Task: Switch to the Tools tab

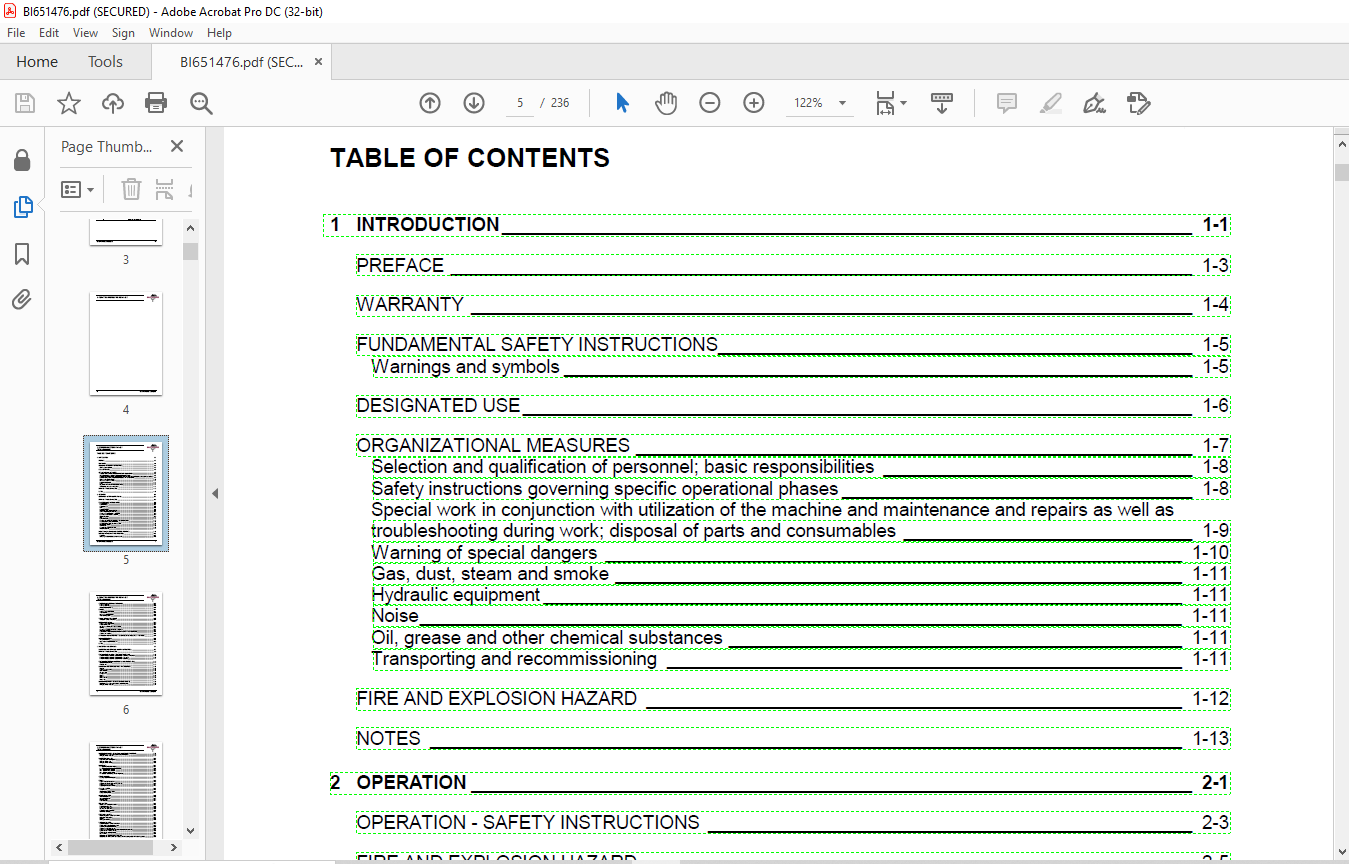Action: pos(105,62)
